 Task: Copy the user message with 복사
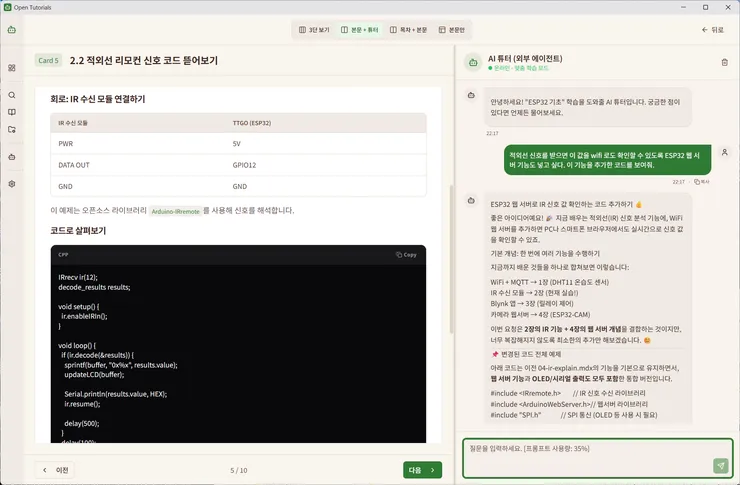(x=702, y=182)
